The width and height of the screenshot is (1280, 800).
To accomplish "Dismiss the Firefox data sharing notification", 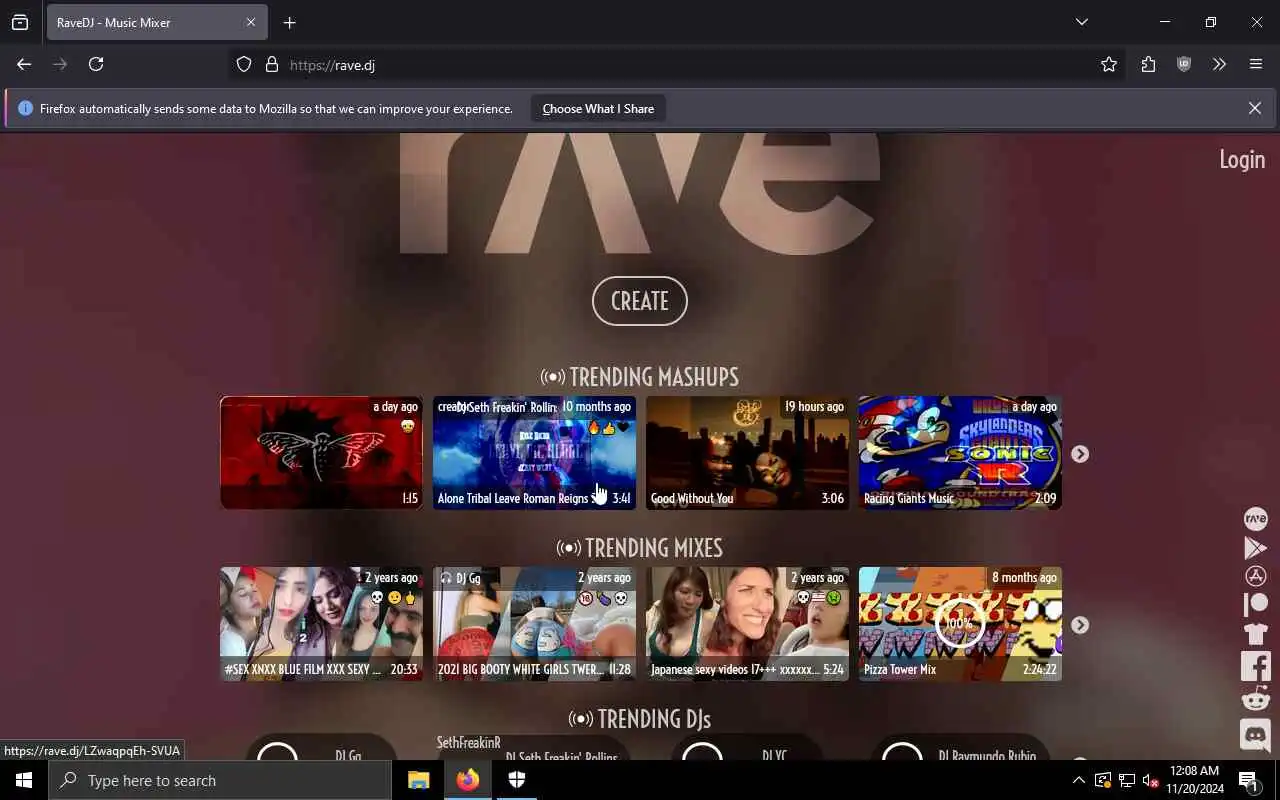I will (x=1254, y=108).
